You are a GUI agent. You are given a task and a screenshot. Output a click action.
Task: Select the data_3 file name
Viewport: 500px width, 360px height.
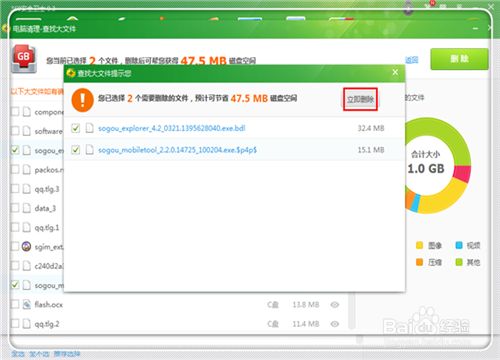pos(45,208)
